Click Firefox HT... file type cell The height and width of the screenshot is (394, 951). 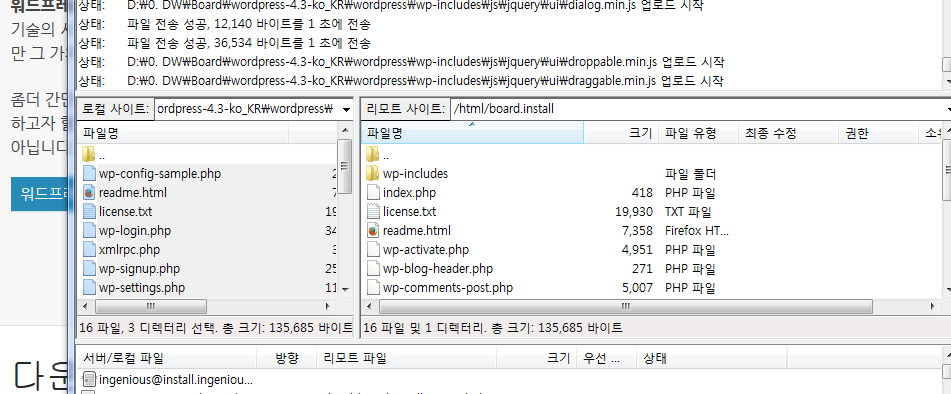(697, 230)
